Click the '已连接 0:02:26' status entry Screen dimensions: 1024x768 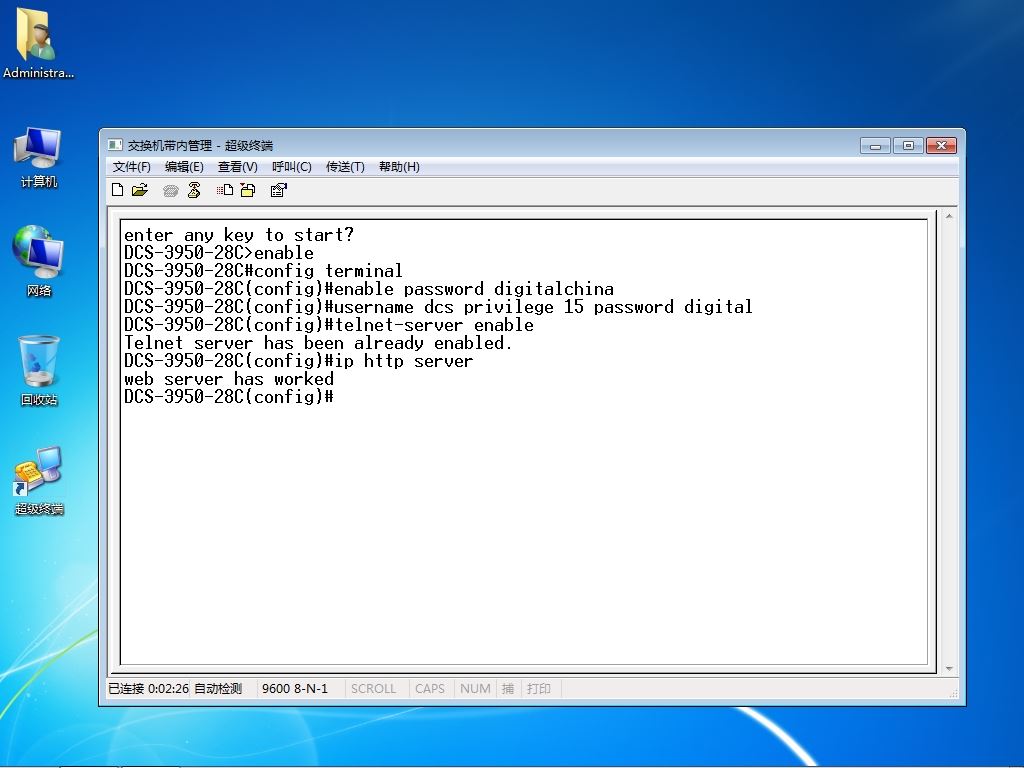pos(148,688)
